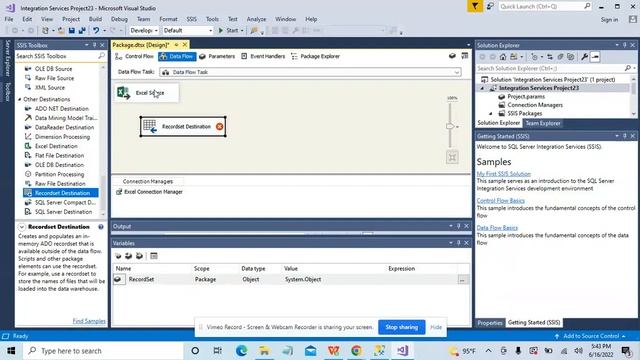Viewport: 640px width, 360px height.
Task: Switch to Control Flow tab
Action: pos(135,56)
